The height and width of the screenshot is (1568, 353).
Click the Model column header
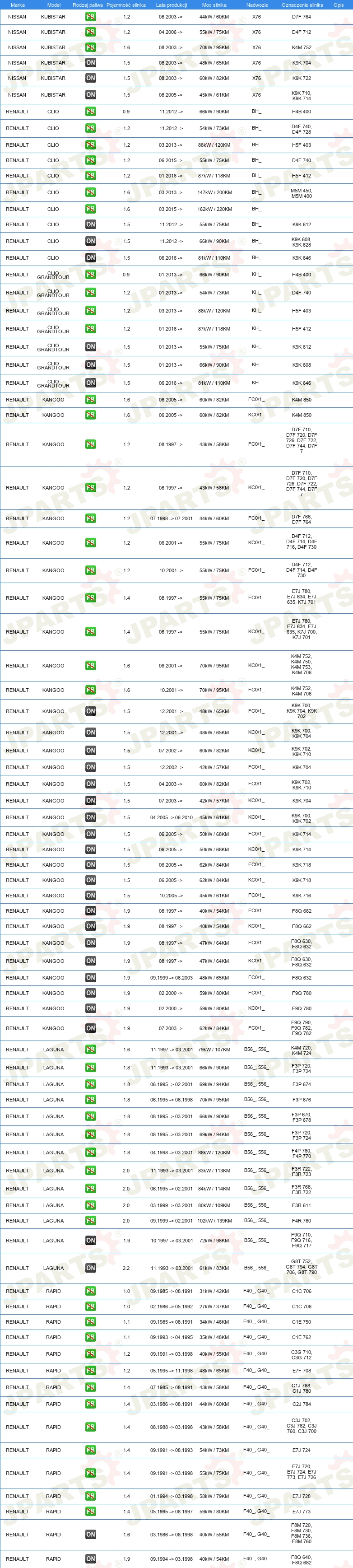pyautogui.click(x=54, y=5)
